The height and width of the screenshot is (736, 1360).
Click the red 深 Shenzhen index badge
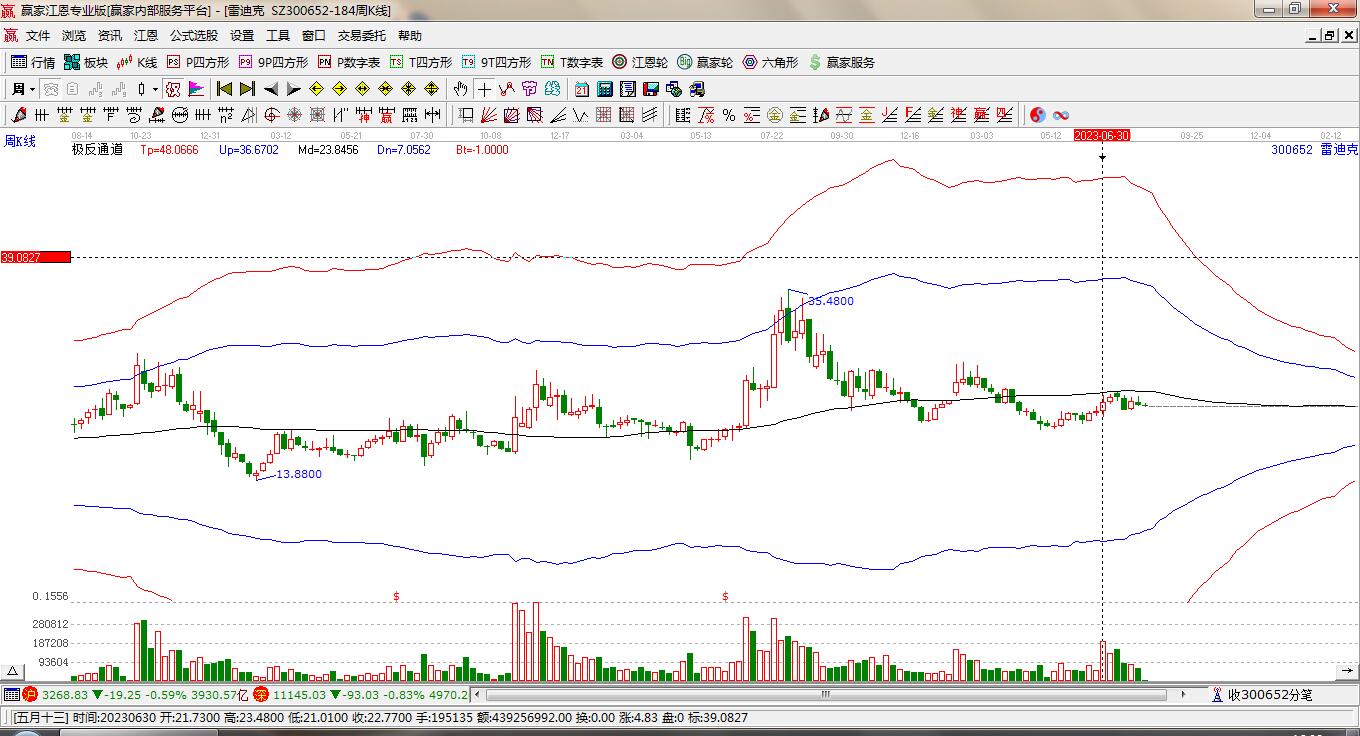[260, 694]
